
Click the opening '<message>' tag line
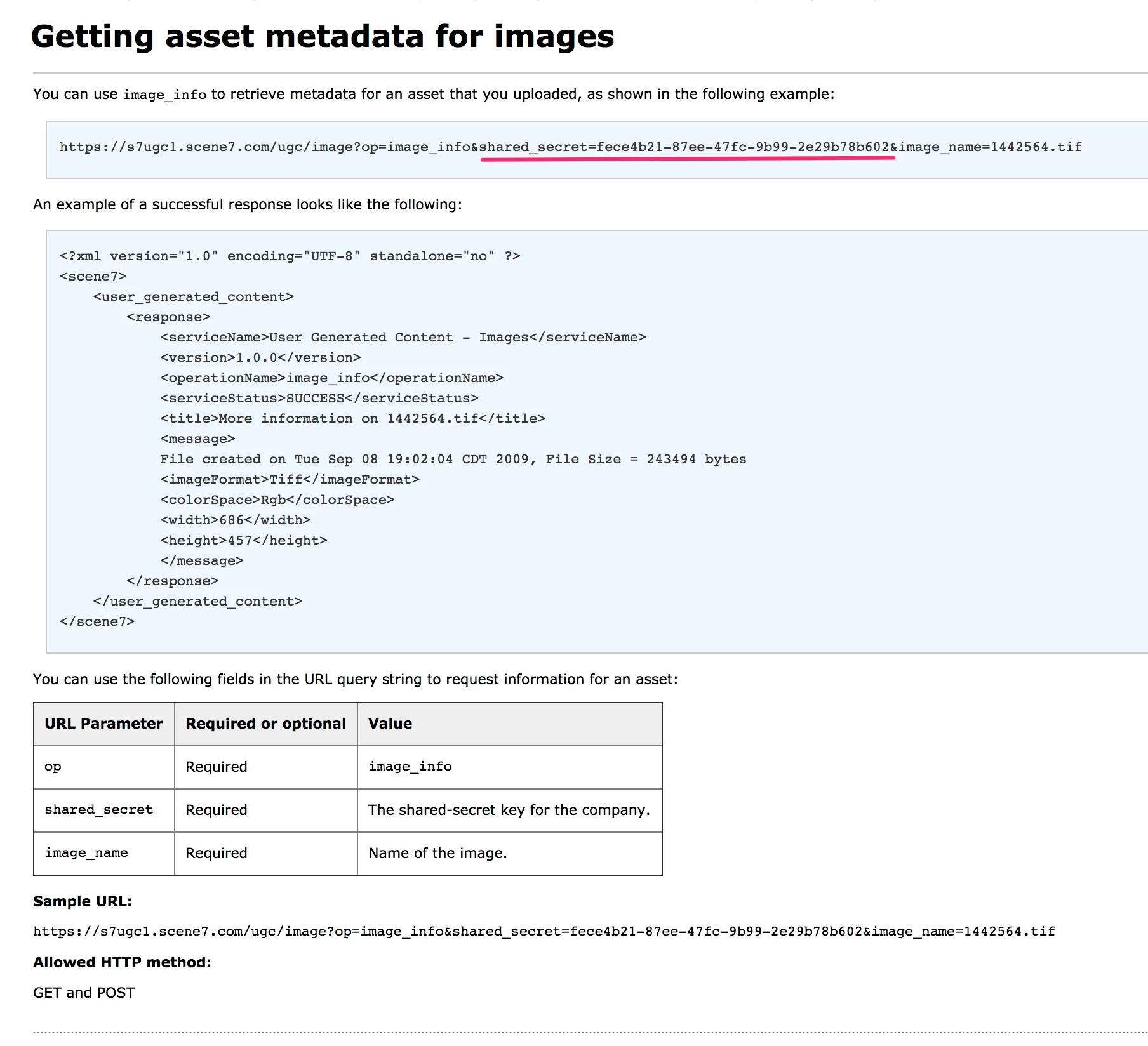pos(197,439)
